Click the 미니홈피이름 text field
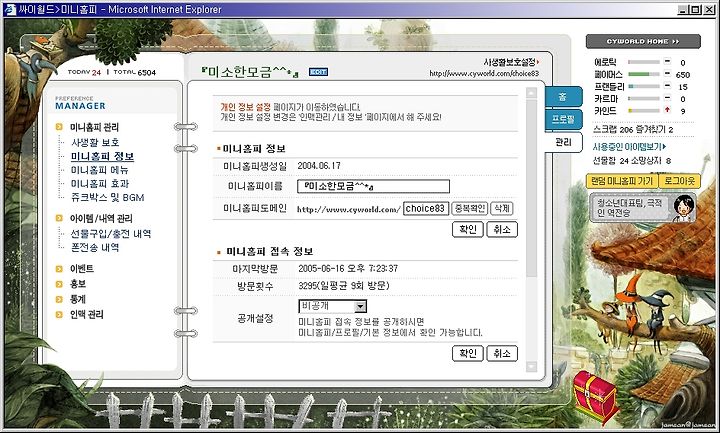 [373, 186]
